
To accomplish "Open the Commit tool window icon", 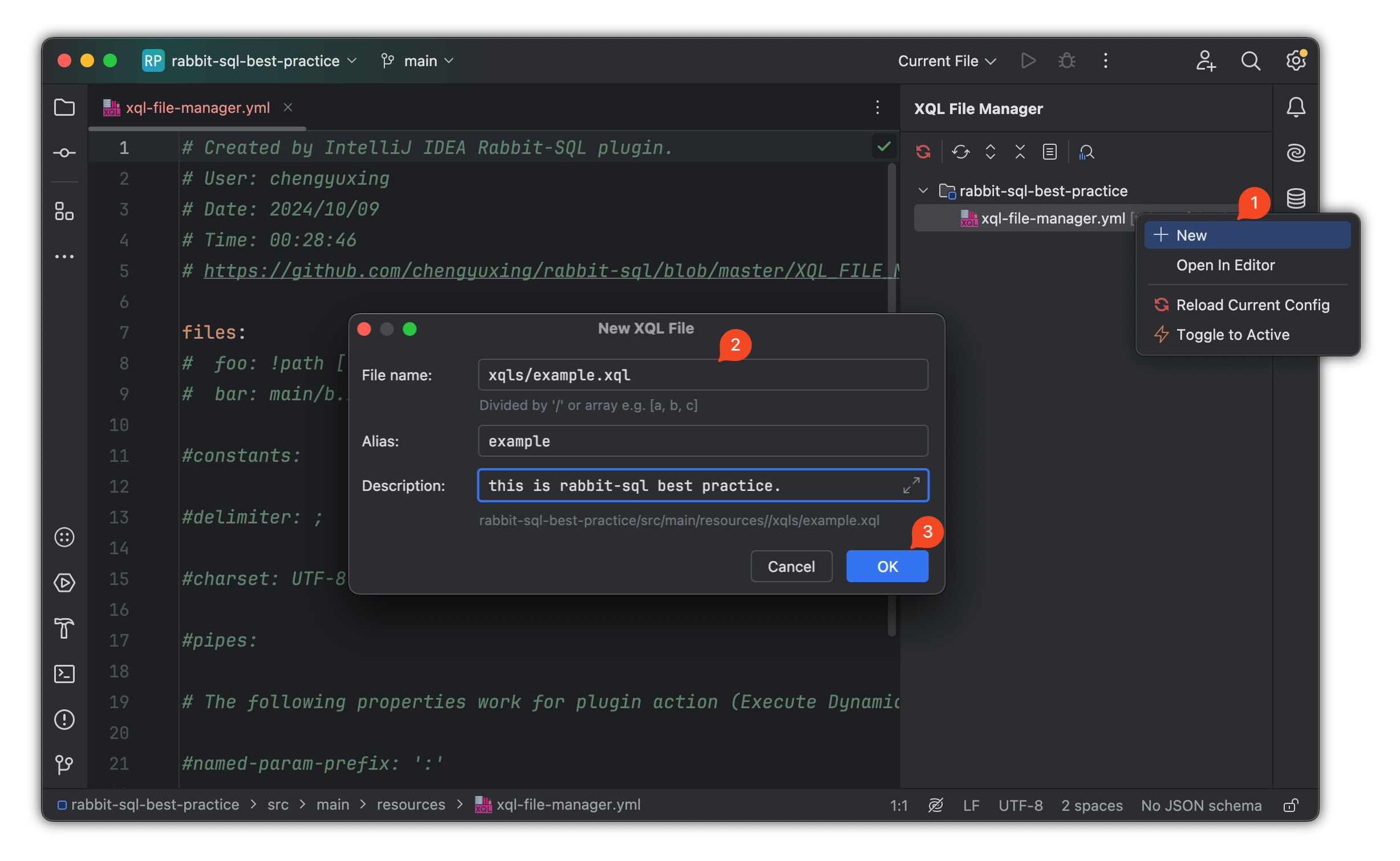I will click(x=64, y=153).
